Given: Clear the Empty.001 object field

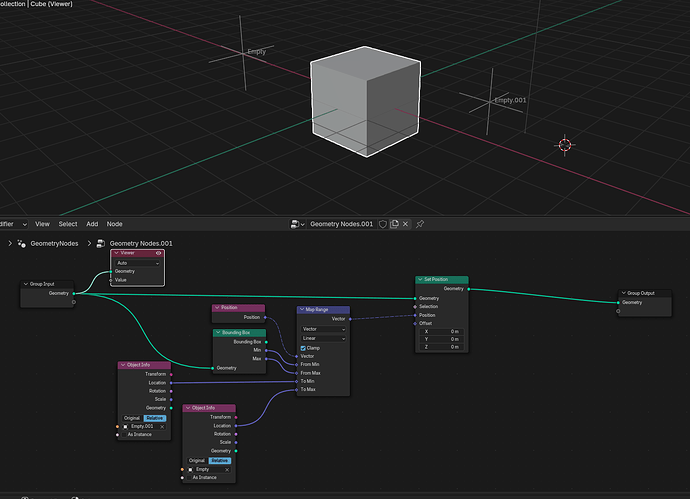Looking at the screenshot, I should pyautogui.click(x=162, y=426).
